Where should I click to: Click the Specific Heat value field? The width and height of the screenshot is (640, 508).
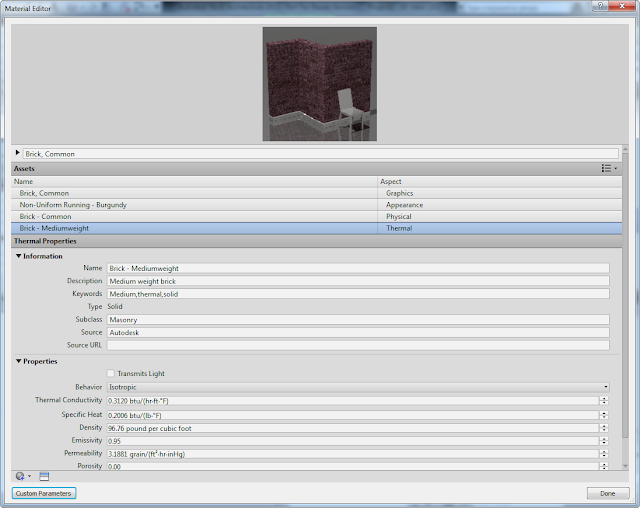[x=353, y=415]
